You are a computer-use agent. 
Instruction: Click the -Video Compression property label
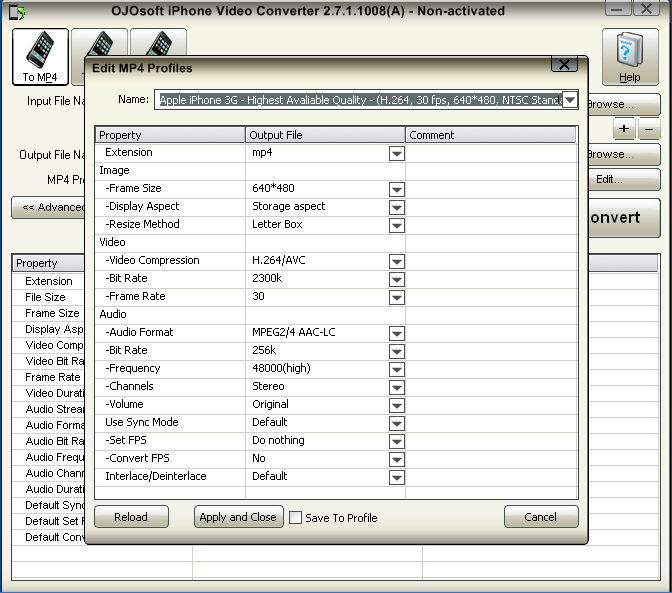pyautogui.click(x=152, y=261)
